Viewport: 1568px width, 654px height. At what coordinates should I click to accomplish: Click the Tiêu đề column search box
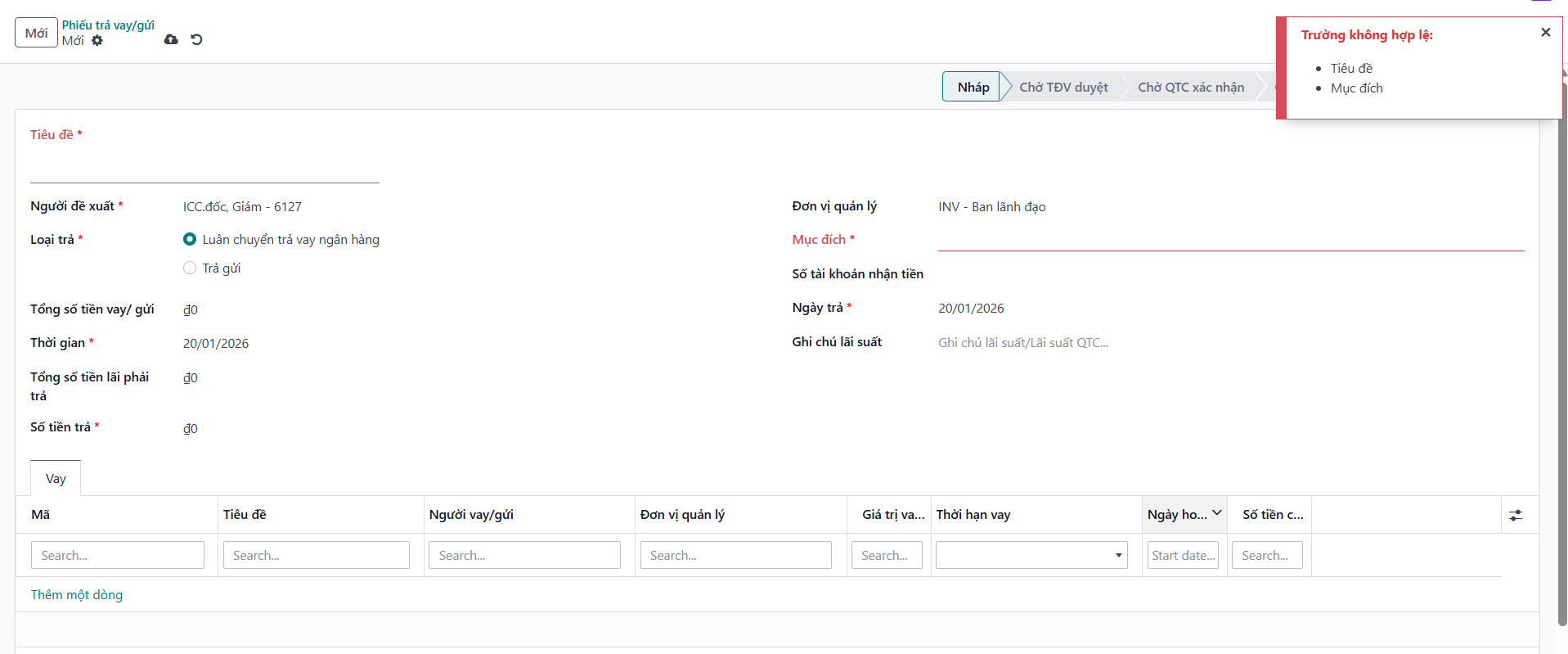317,555
